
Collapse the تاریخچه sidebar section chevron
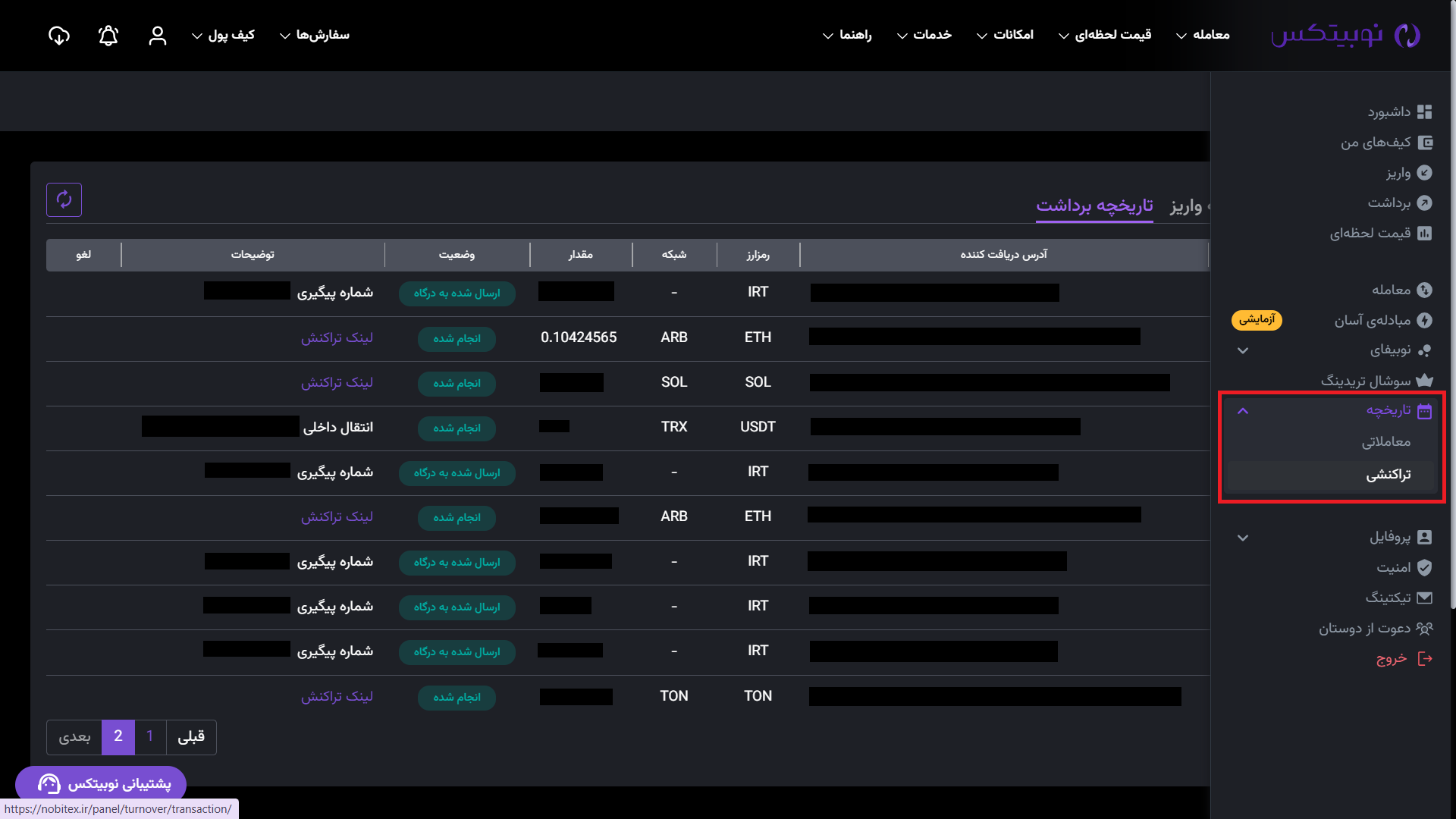(x=1242, y=410)
